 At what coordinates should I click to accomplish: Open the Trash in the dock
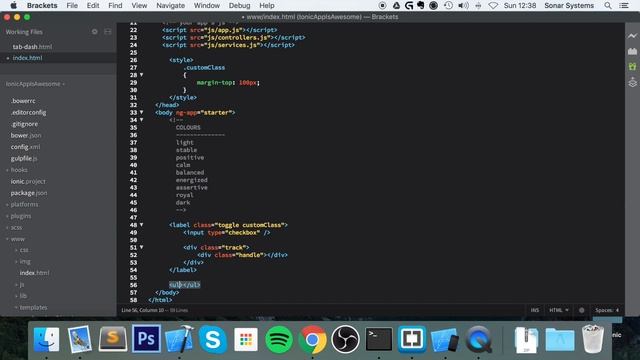(x=593, y=339)
